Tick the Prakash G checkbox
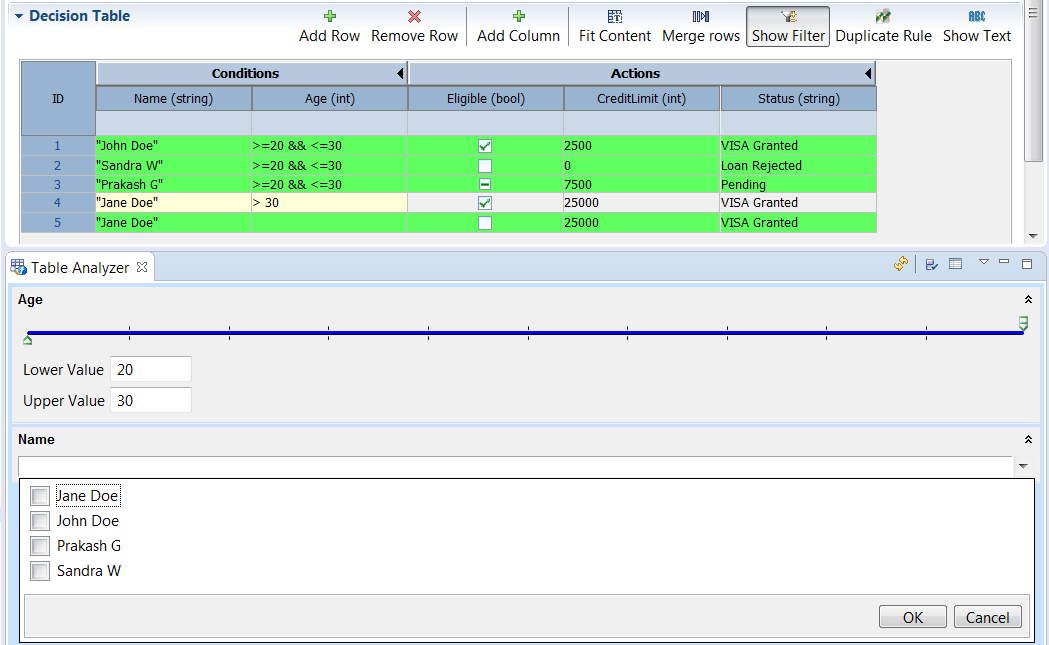 [40, 546]
